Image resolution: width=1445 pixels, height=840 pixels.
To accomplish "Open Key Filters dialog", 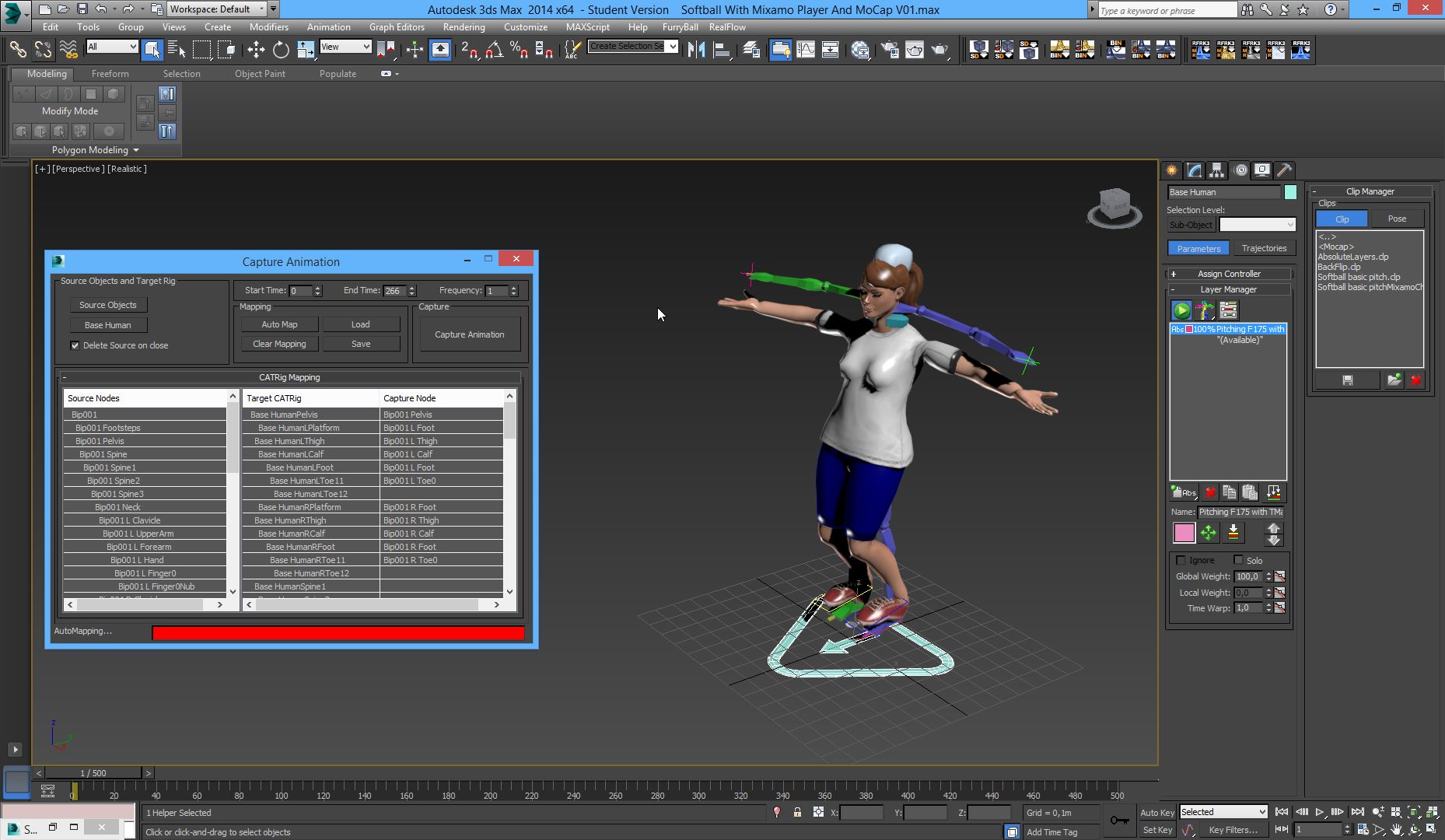I will 1233,830.
